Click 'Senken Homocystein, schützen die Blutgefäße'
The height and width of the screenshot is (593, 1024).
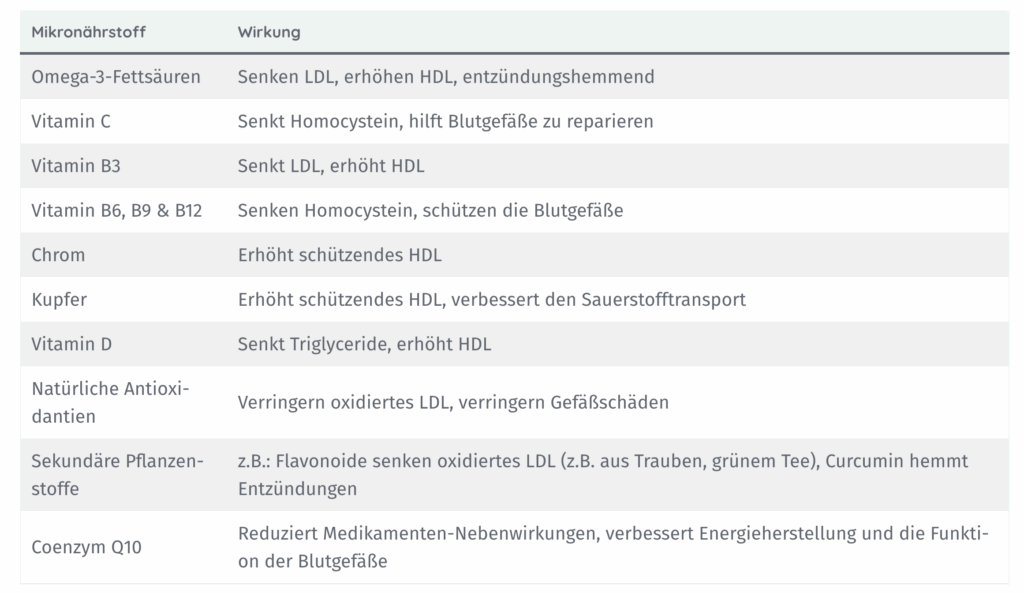click(430, 210)
